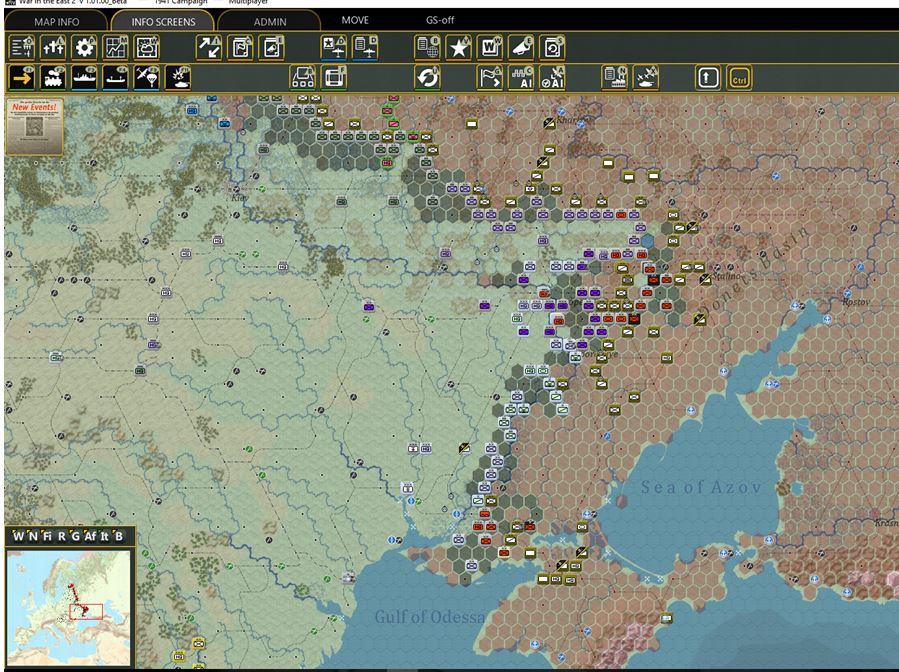Open the losses screen crosses icon (L)
The width and height of the screenshot is (899, 672).
click(53, 47)
